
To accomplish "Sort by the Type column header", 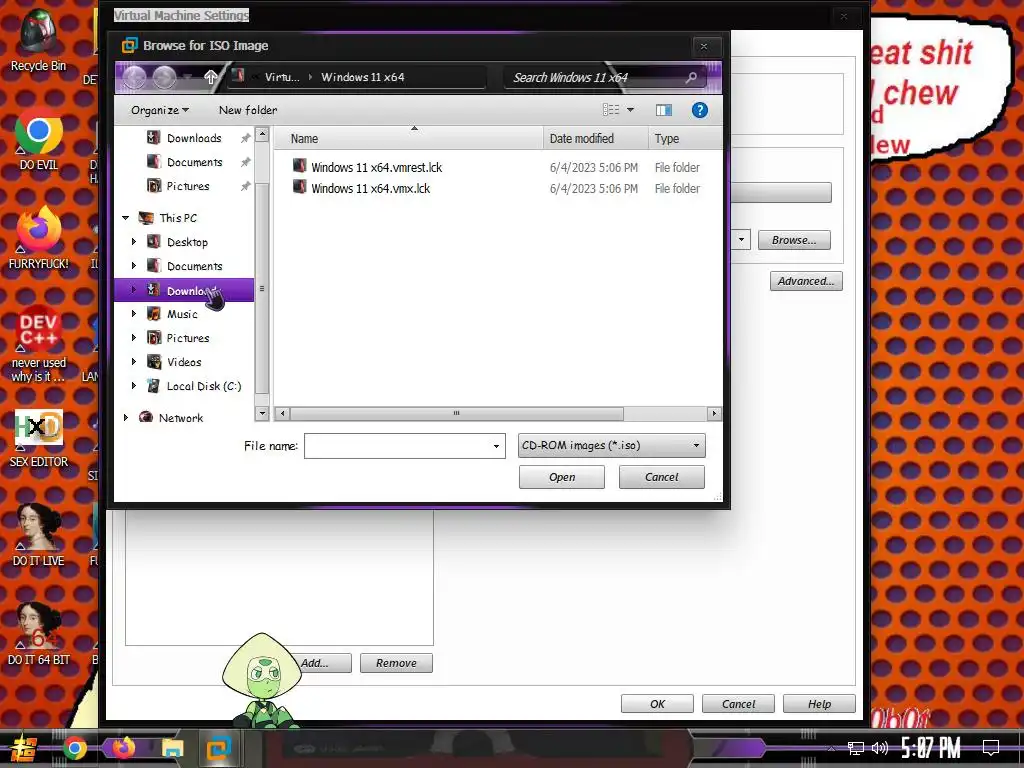I will coord(684,138).
